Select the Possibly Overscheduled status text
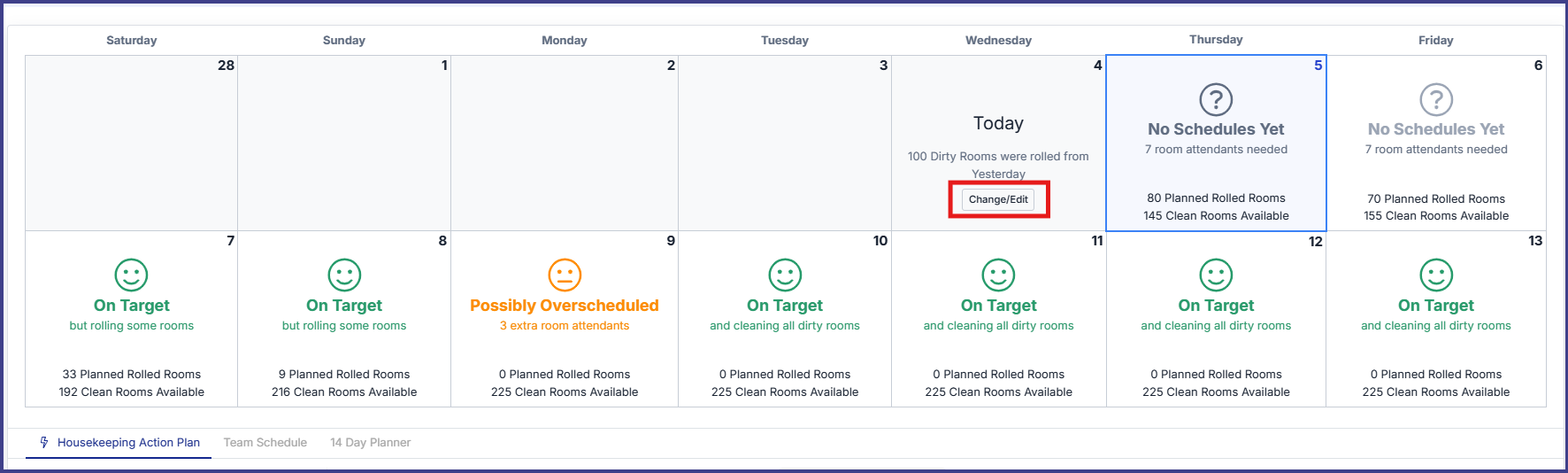This screenshot has width=1568, height=473. tap(565, 306)
